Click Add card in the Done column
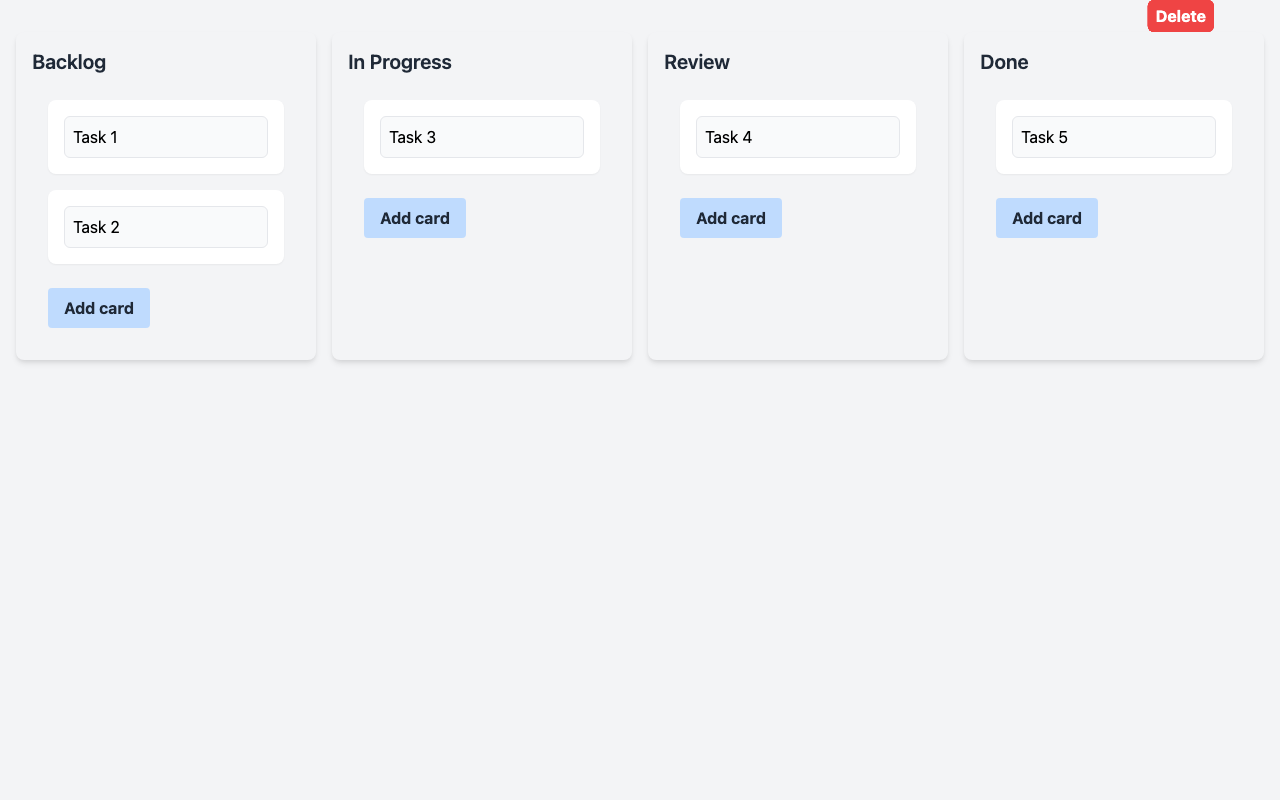1280x800 pixels. (1046, 218)
